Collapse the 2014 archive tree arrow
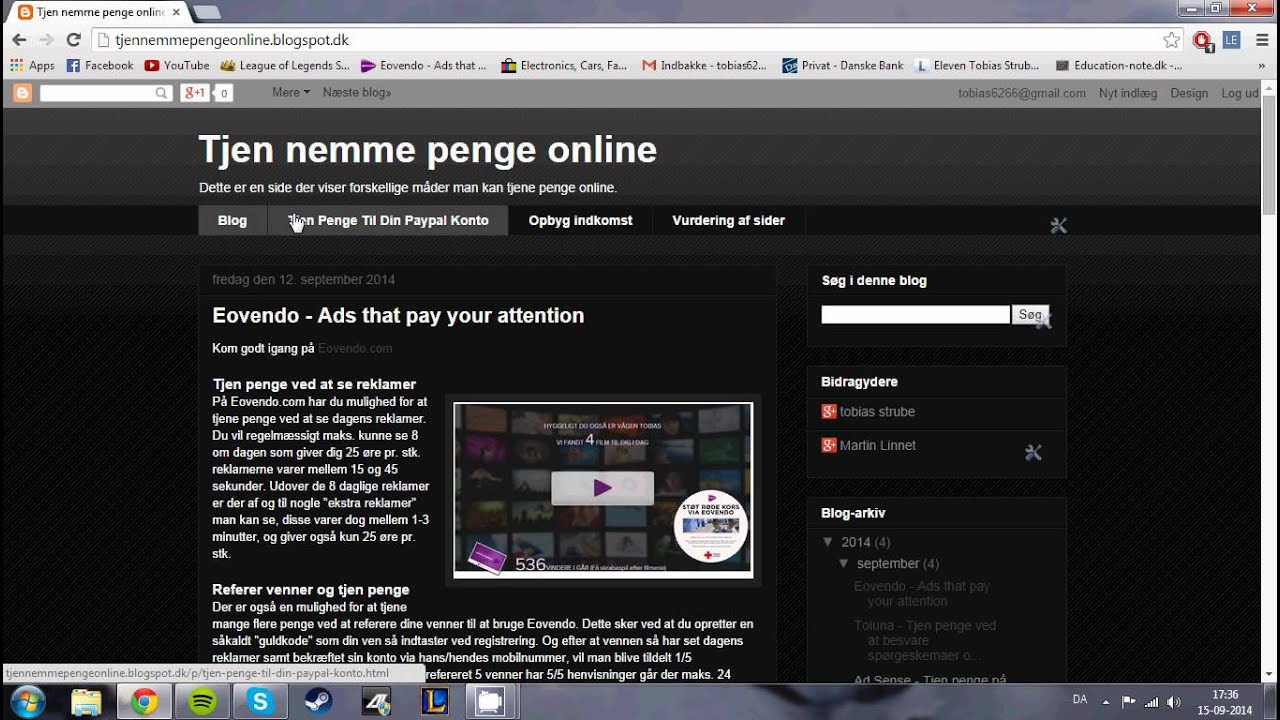 (828, 542)
